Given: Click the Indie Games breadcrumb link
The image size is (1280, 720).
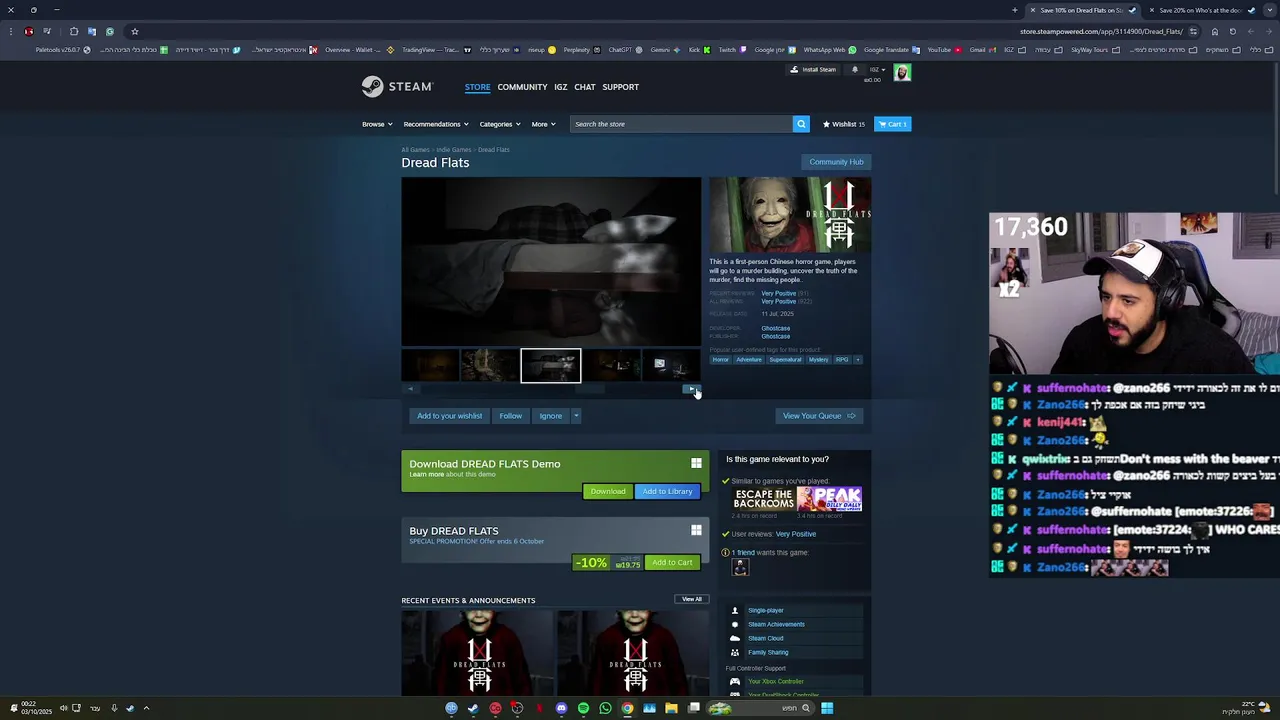Looking at the screenshot, I should click(x=453, y=150).
